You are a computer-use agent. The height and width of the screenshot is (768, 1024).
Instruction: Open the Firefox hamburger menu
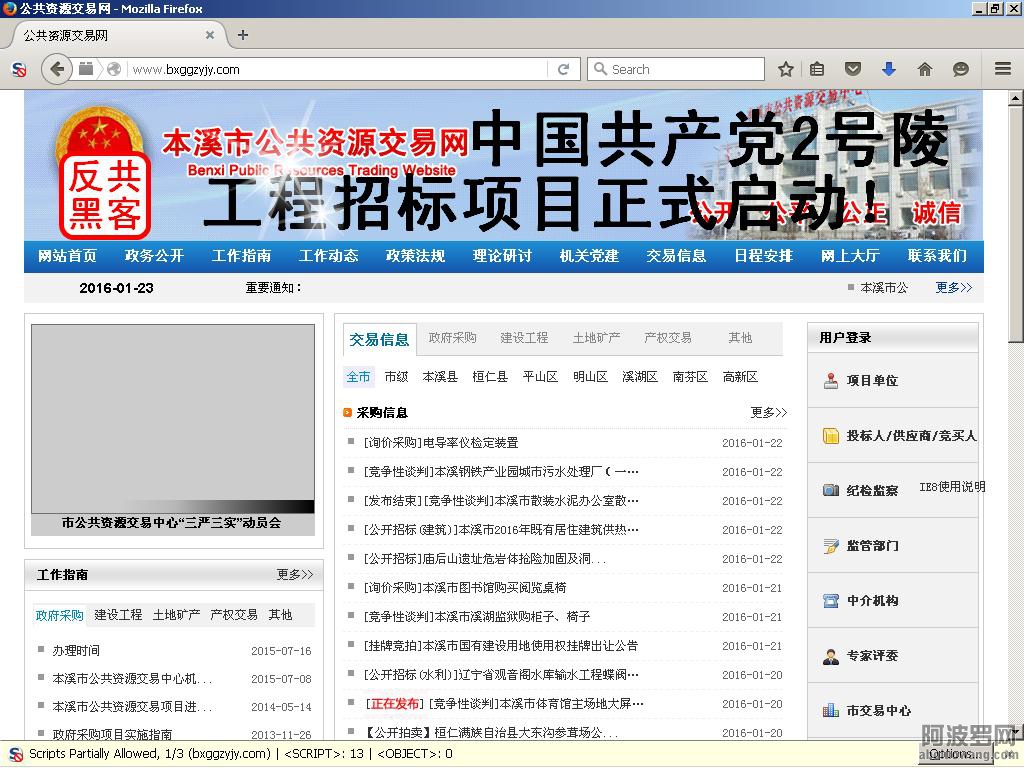[1002, 69]
